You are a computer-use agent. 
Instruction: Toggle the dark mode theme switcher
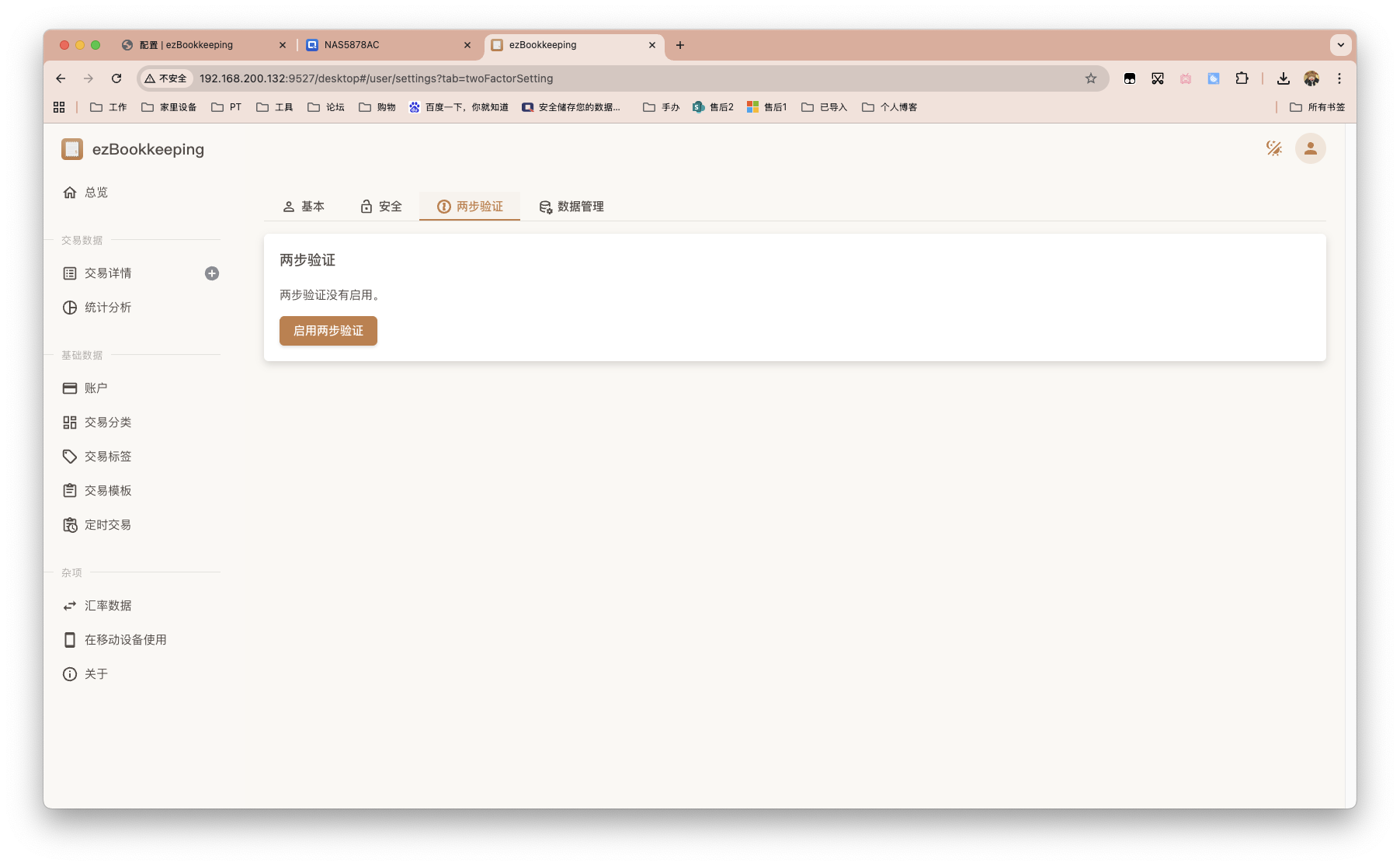coord(1273,148)
